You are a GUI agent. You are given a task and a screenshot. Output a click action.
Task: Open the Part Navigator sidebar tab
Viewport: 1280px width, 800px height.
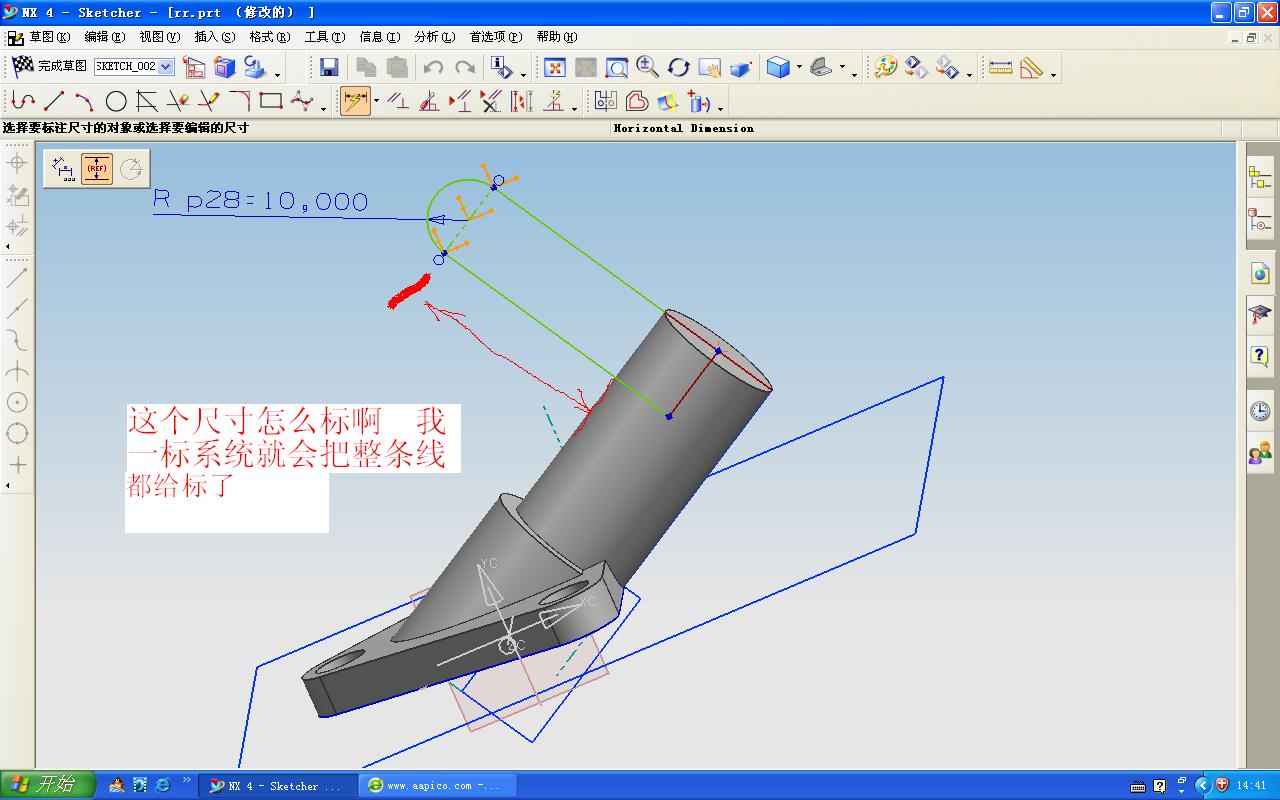pyautogui.click(x=1260, y=220)
